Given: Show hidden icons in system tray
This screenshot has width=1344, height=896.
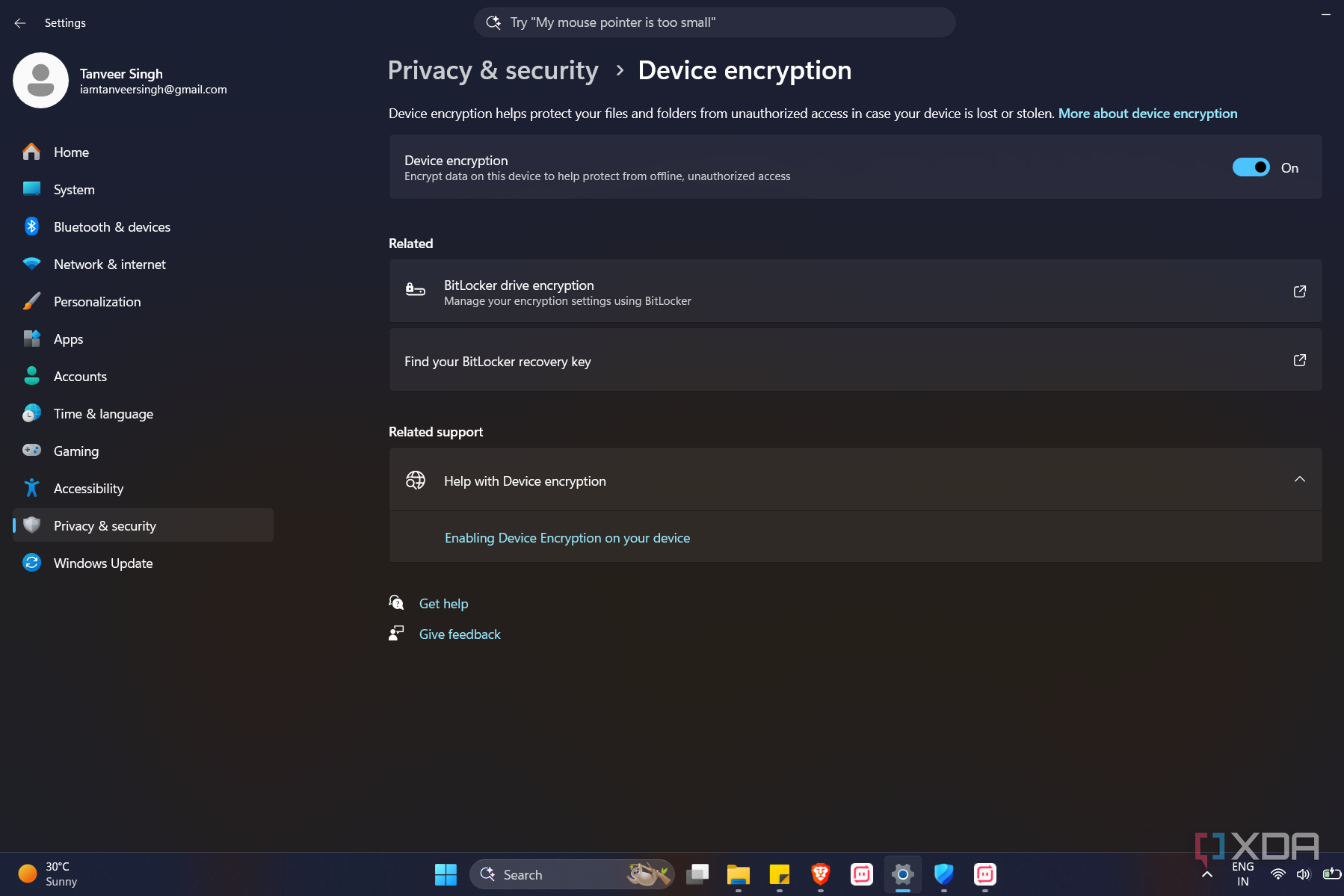Looking at the screenshot, I should tap(1206, 874).
